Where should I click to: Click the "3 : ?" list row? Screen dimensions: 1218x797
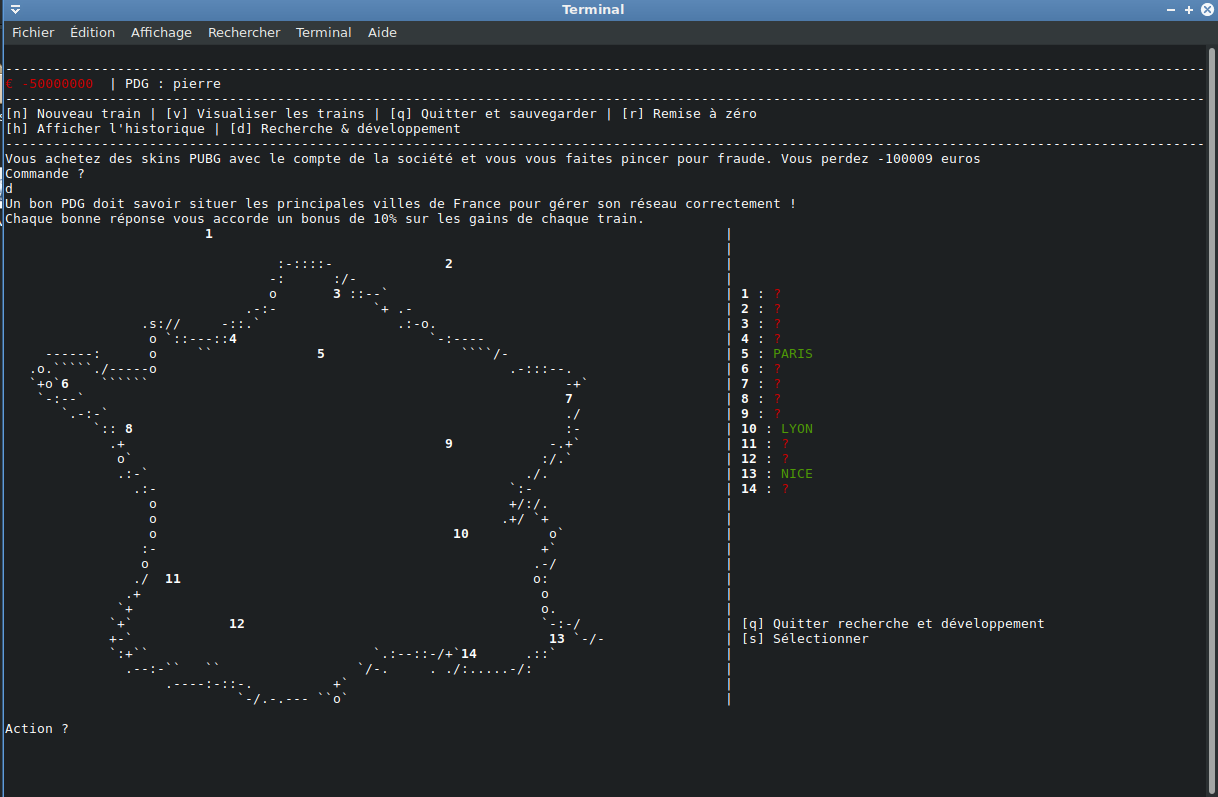click(761, 324)
